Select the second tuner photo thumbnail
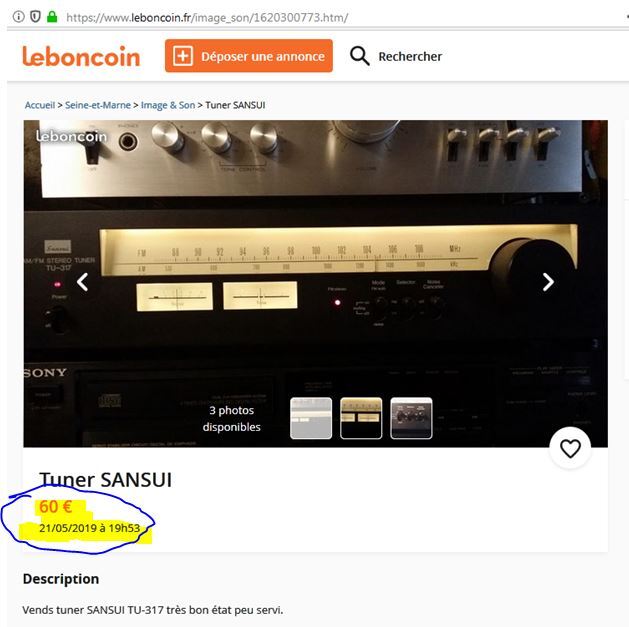629x627 pixels. tap(361, 418)
